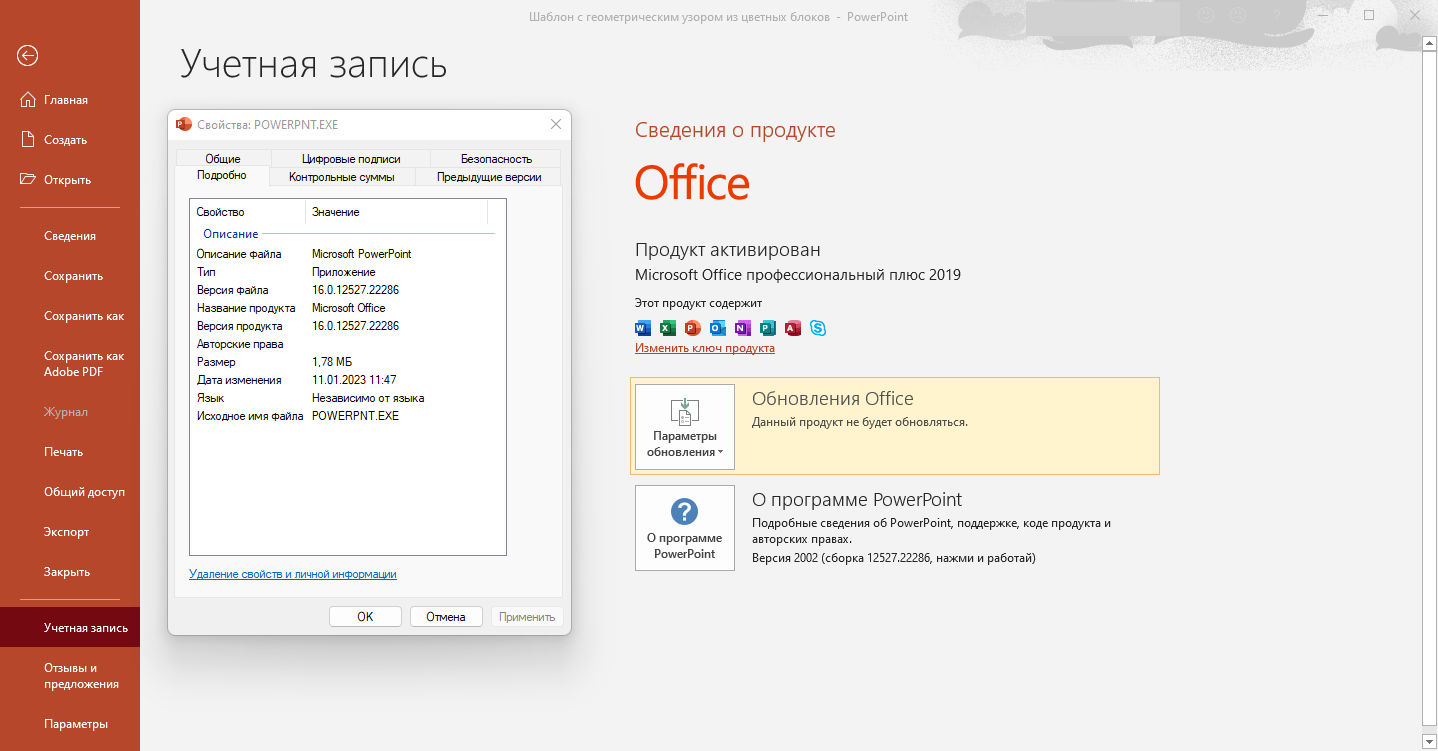1438x751 pixels.
Task: Click Удаление свойств и личной информации link
Action: pos(292,574)
